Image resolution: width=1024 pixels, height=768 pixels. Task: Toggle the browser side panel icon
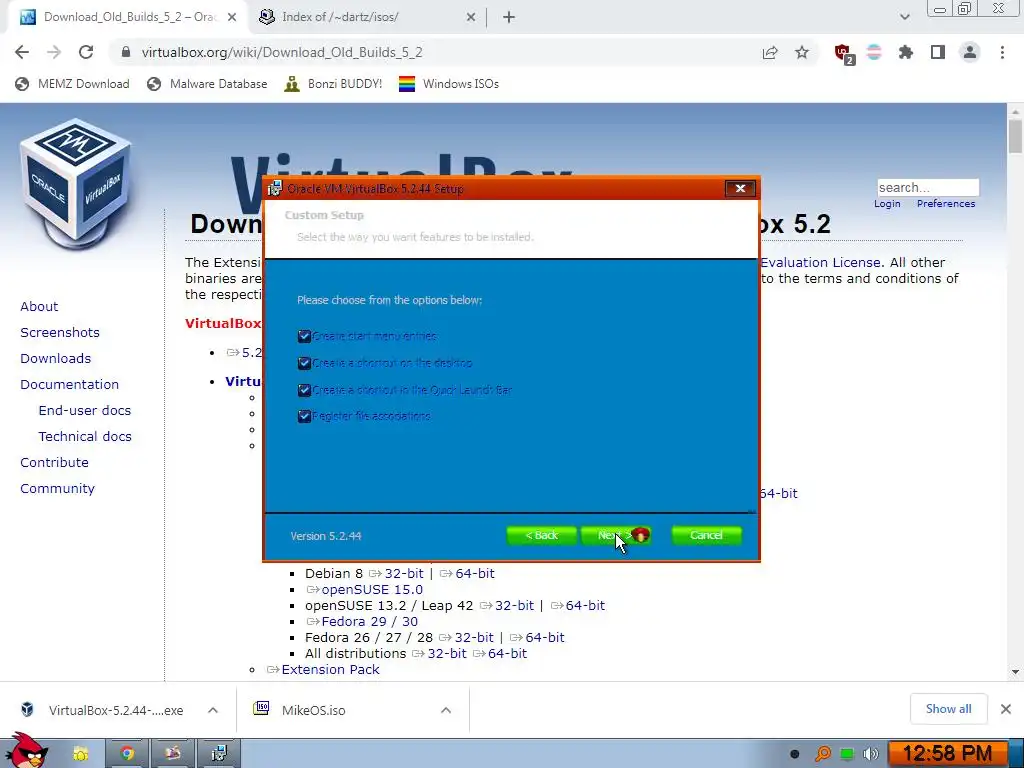938,52
